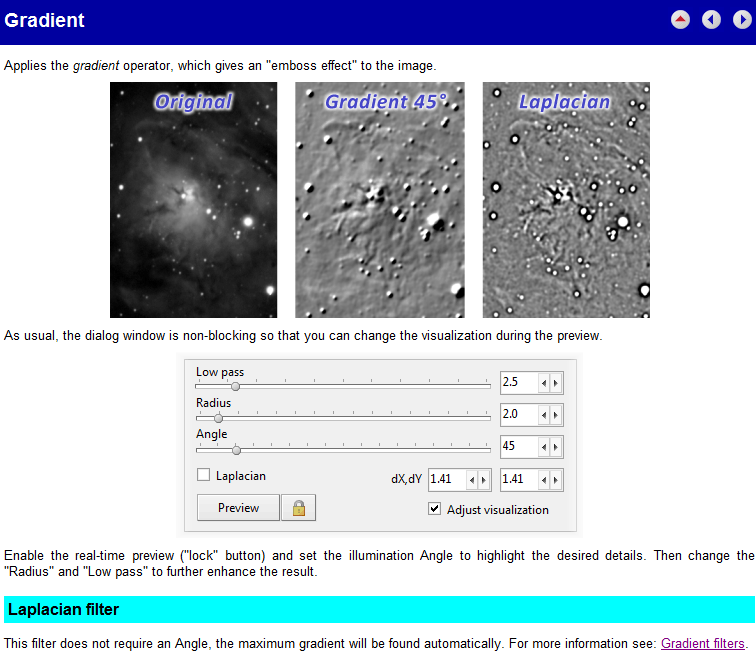Increase Low pass with right arrow
Screen dimensions: 756x659
pos(556,383)
